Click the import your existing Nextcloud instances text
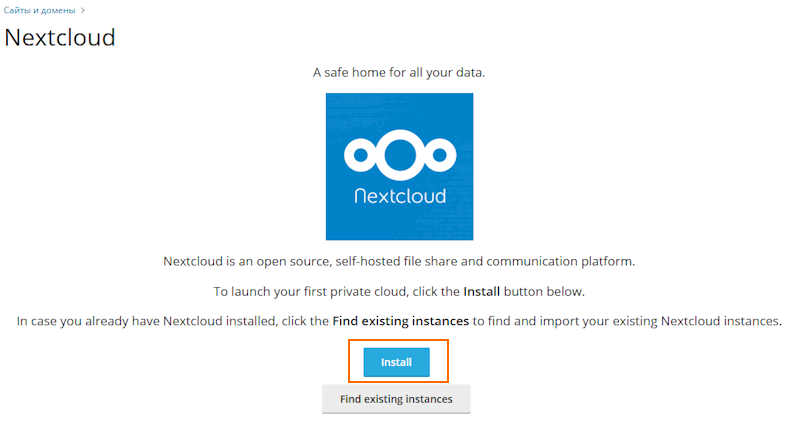The height and width of the screenshot is (425, 800). point(660,321)
